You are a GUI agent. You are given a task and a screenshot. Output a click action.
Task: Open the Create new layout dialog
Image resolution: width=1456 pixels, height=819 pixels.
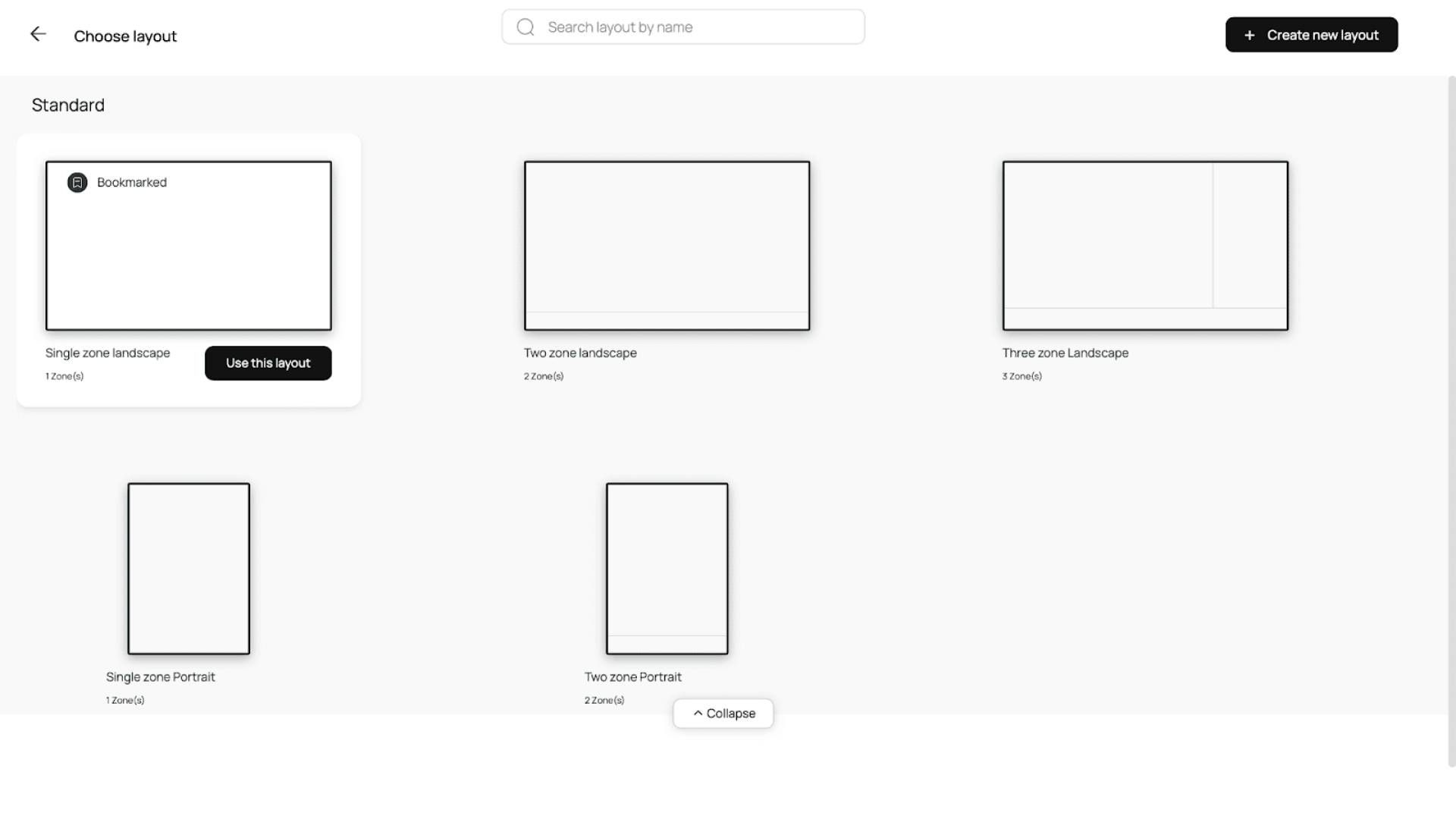click(1312, 34)
